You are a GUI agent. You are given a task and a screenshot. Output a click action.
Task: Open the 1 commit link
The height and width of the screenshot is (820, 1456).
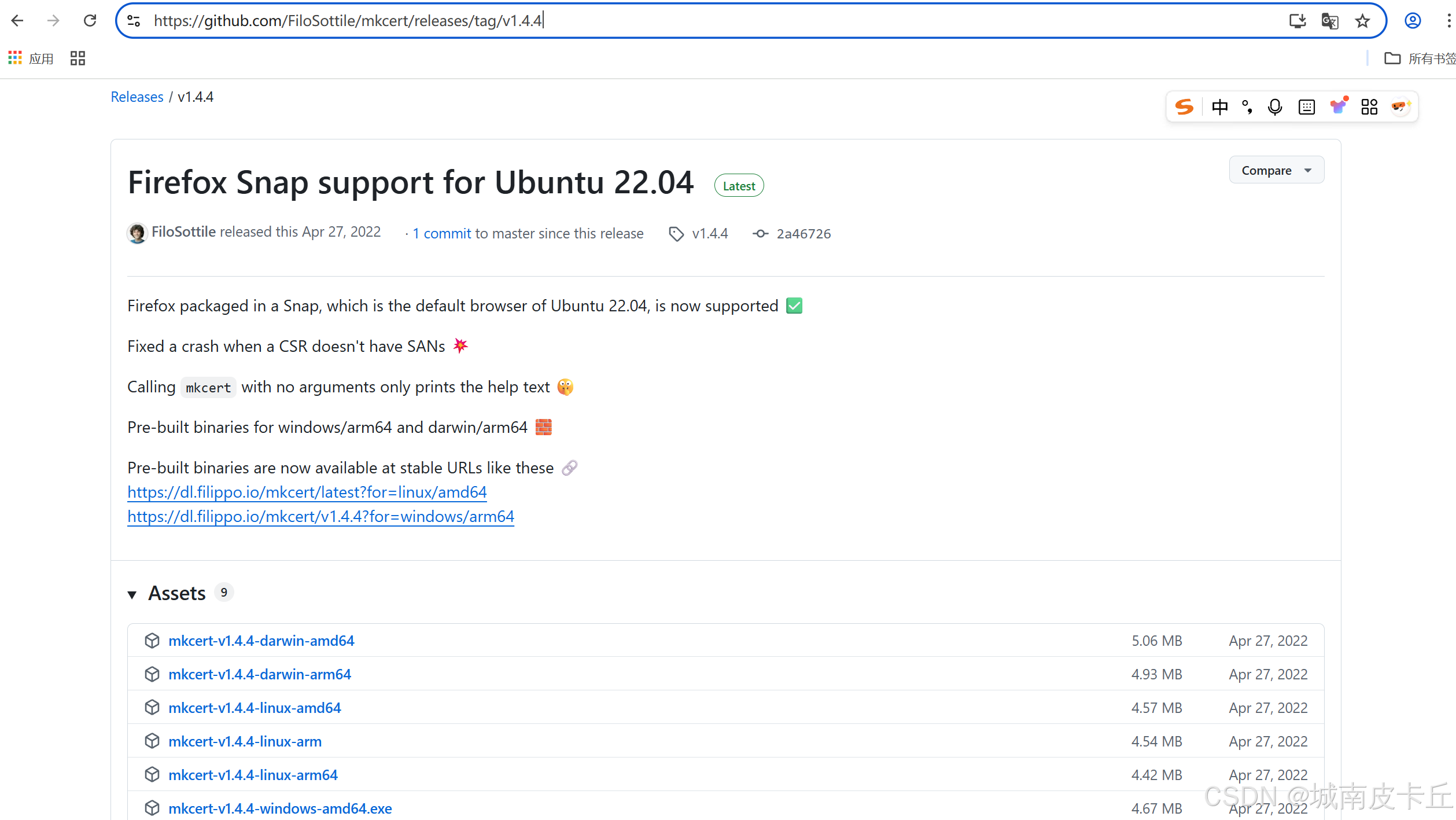tap(442, 234)
